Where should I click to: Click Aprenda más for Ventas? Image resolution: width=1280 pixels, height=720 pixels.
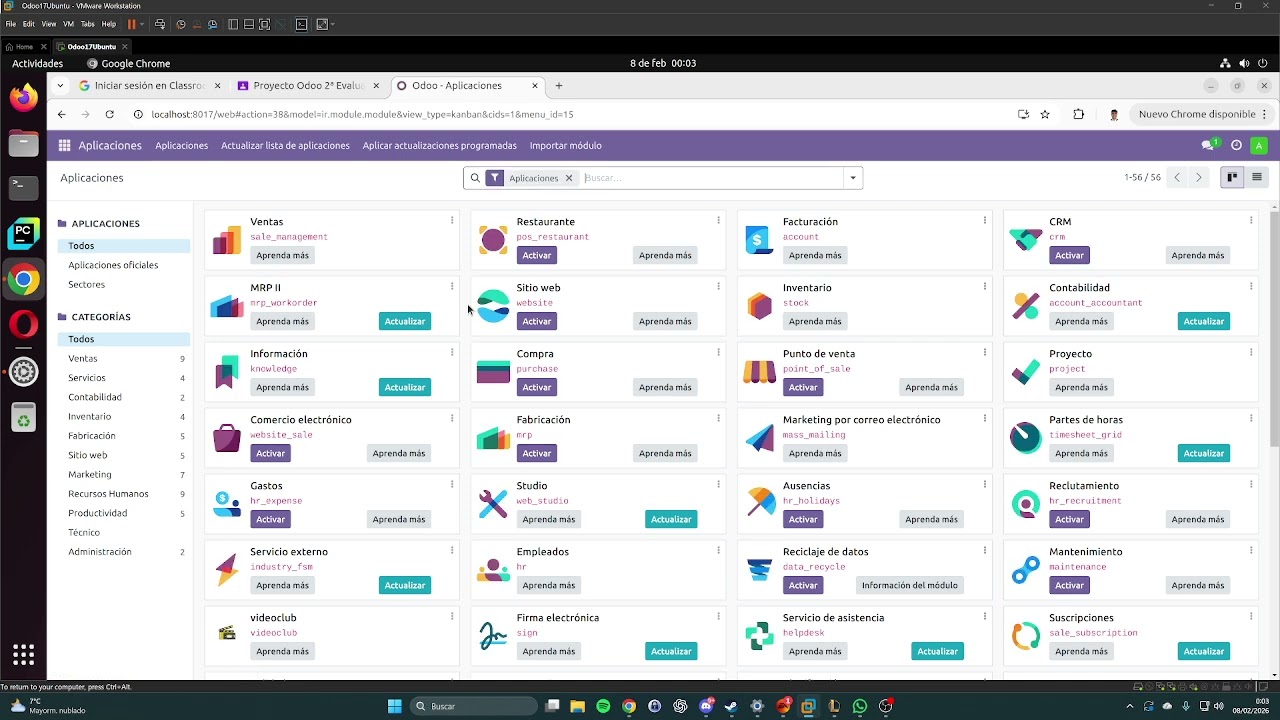282,255
